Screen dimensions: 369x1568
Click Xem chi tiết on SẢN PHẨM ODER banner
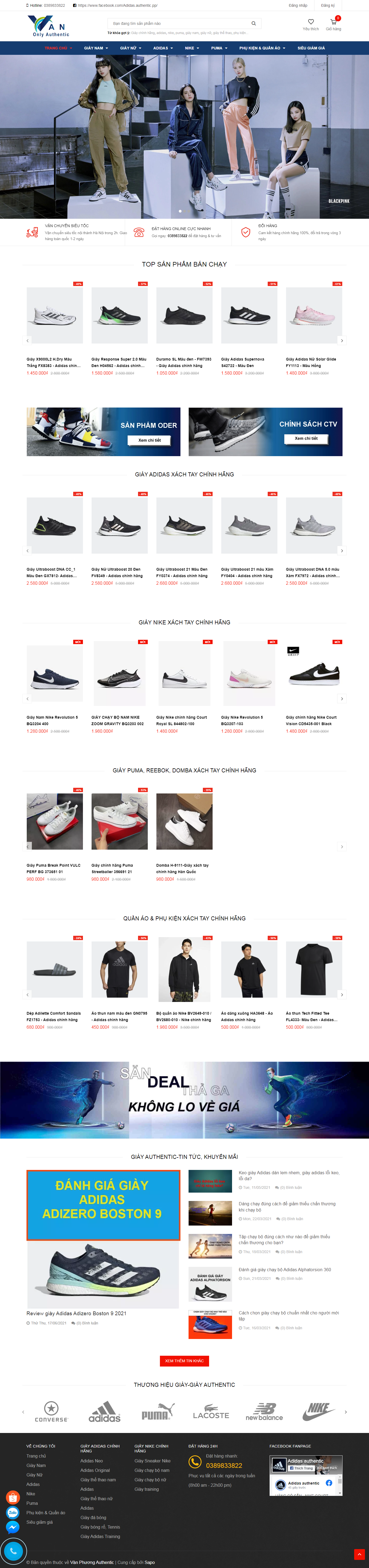(150, 440)
